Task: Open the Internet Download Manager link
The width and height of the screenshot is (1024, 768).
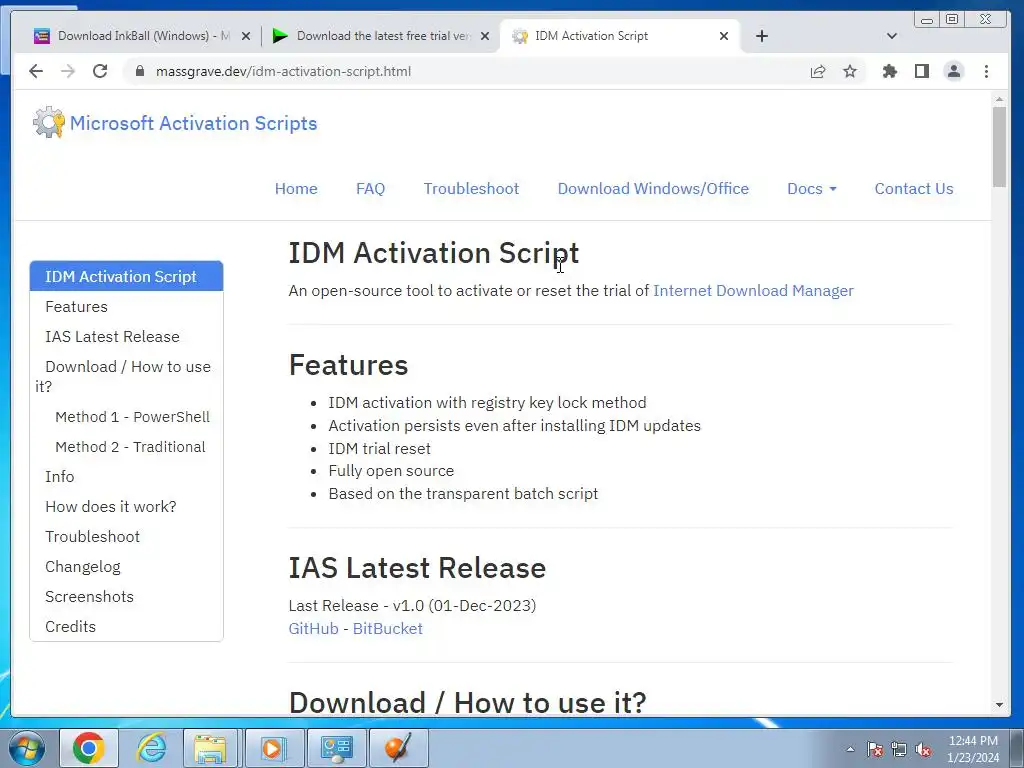Action: [753, 291]
